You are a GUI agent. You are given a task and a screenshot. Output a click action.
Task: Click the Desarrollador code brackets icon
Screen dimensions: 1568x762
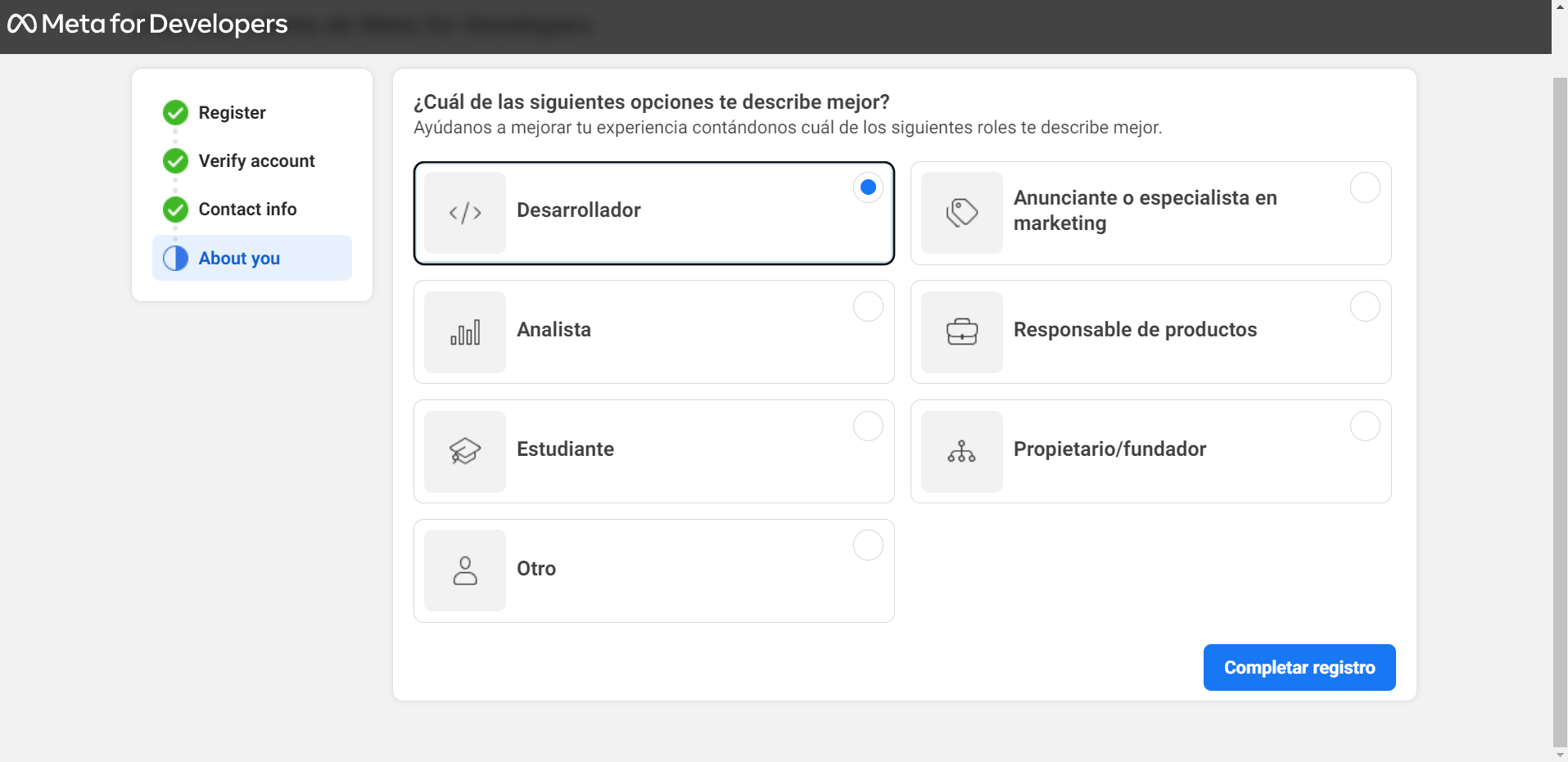464,213
